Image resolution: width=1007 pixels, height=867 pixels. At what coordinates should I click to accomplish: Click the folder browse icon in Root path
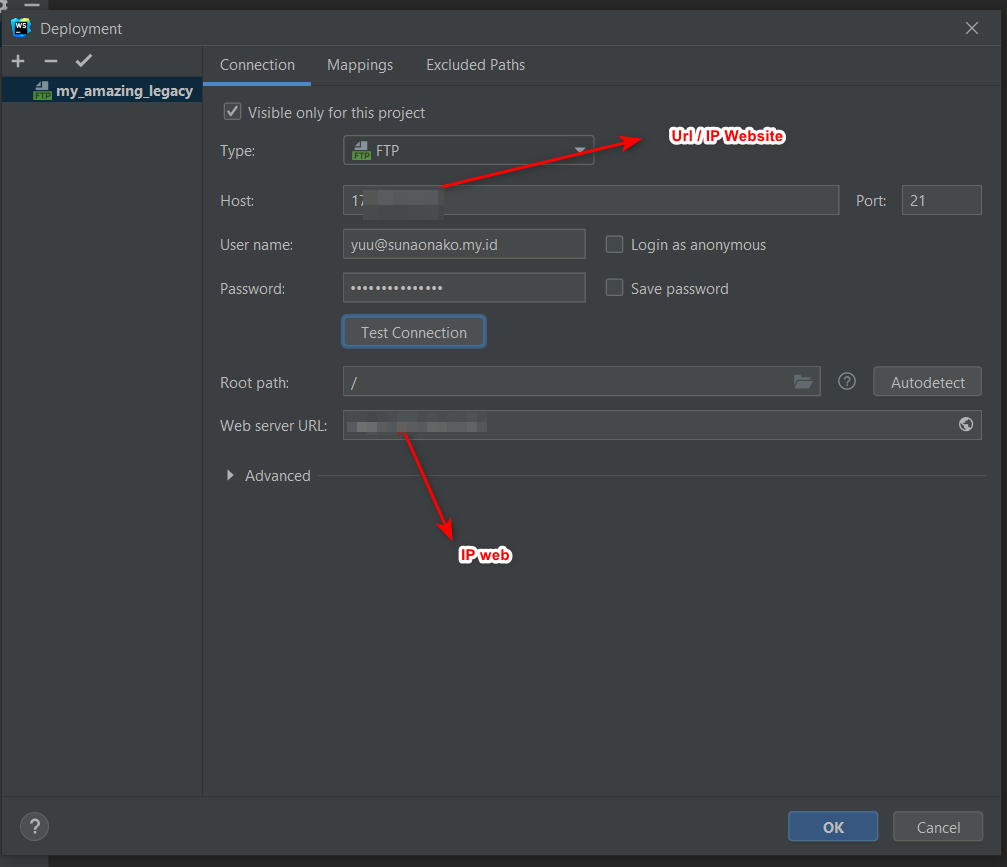click(x=802, y=381)
